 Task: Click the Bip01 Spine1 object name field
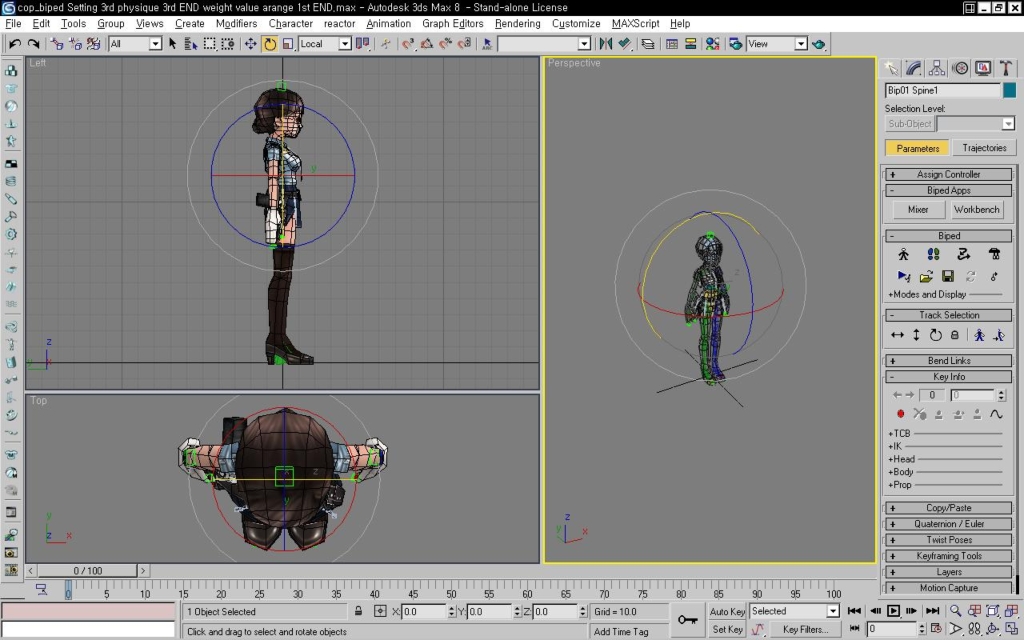pyautogui.click(x=942, y=90)
